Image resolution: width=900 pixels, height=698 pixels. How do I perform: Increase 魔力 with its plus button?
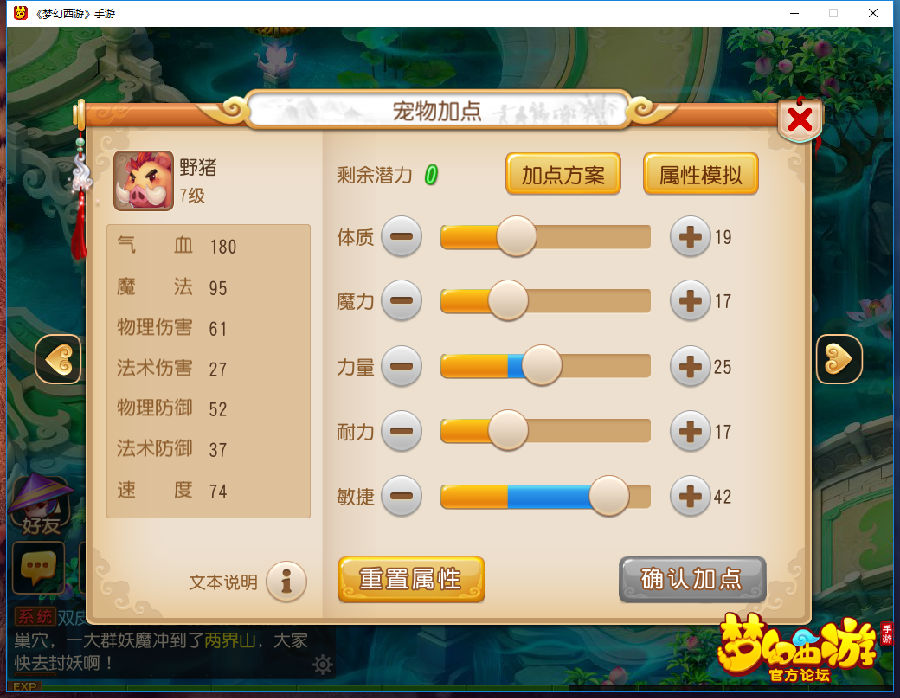click(x=690, y=300)
